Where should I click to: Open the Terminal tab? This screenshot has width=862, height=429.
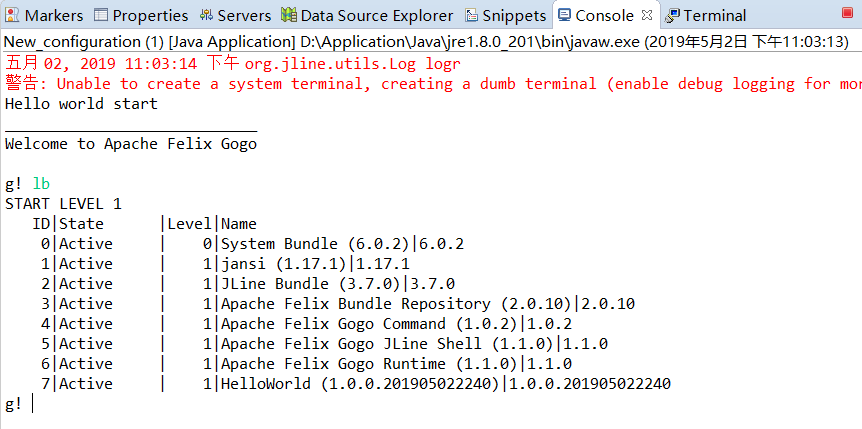705,15
